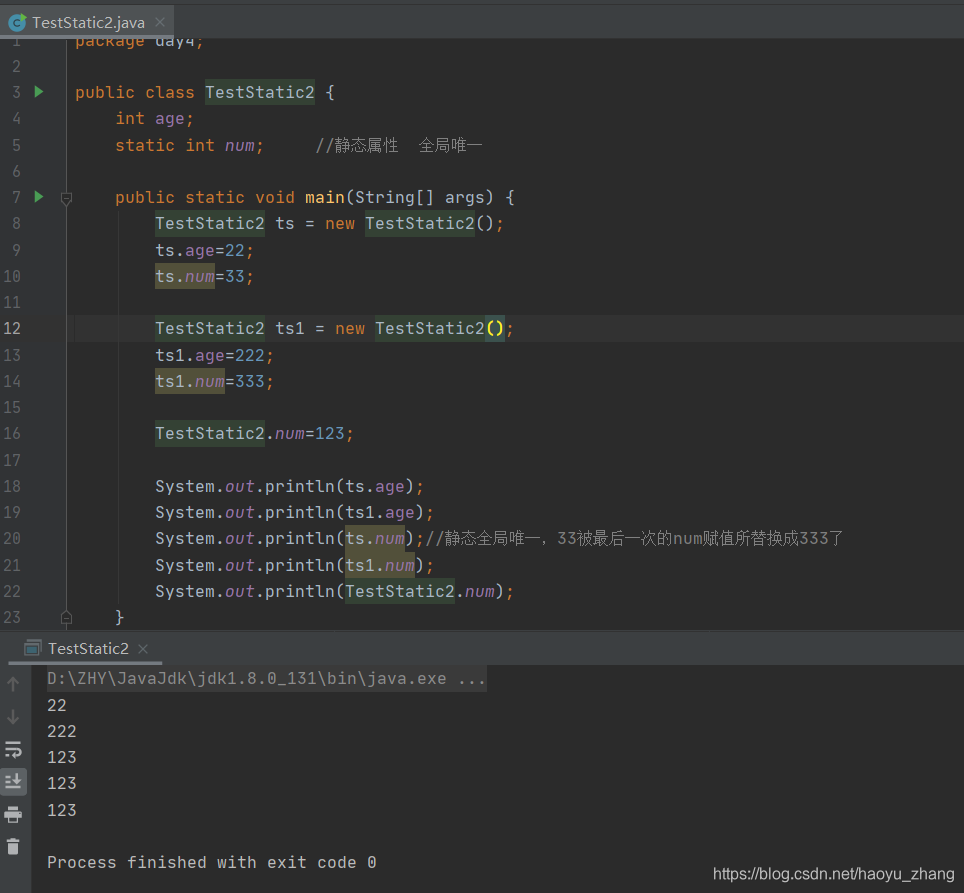The width and height of the screenshot is (964, 893).
Task: Click the TestStatic2 class name on line 3
Action: tap(259, 92)
